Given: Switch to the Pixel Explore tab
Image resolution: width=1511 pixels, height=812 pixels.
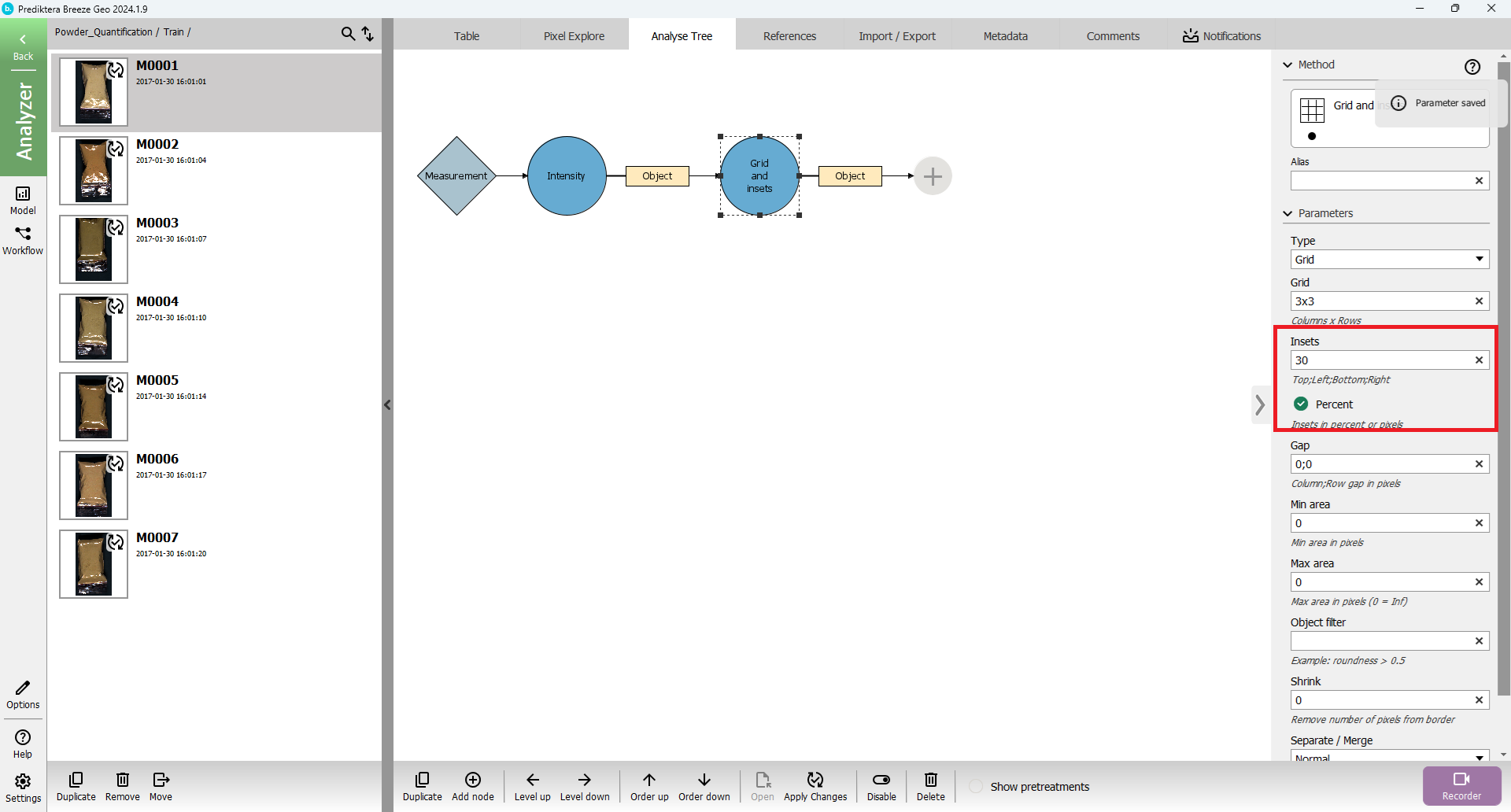Looking at the screenshot, I should 574,36.
